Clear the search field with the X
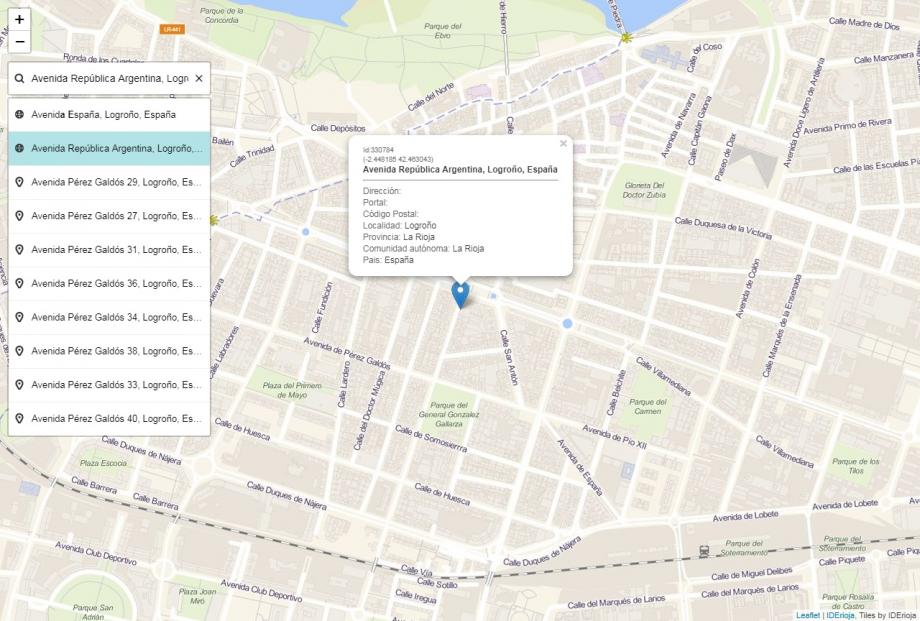Image resolution: width=920 pixels, height=621 pixels. [199, 78]
